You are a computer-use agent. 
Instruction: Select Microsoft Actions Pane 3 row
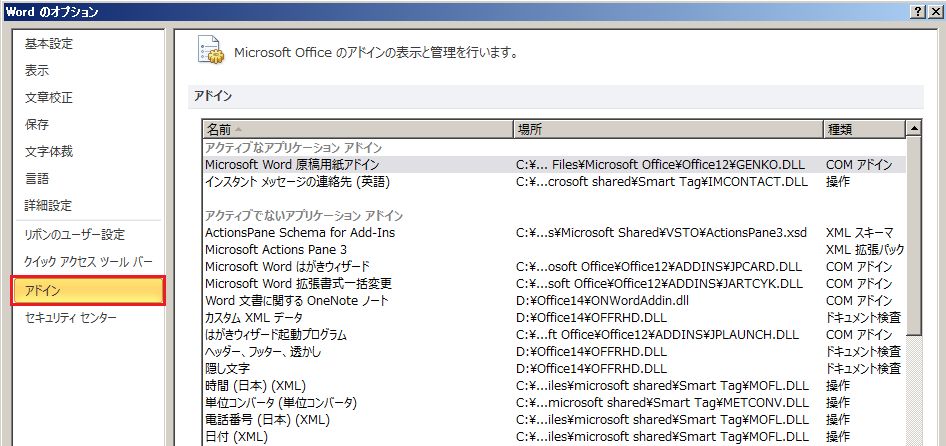click(554, 250)
